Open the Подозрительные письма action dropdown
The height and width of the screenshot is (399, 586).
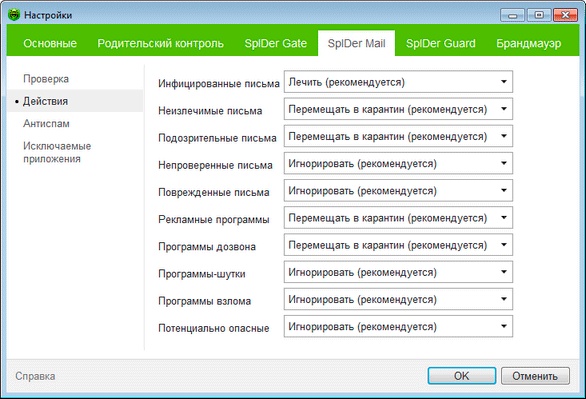[x=398, y=136]
